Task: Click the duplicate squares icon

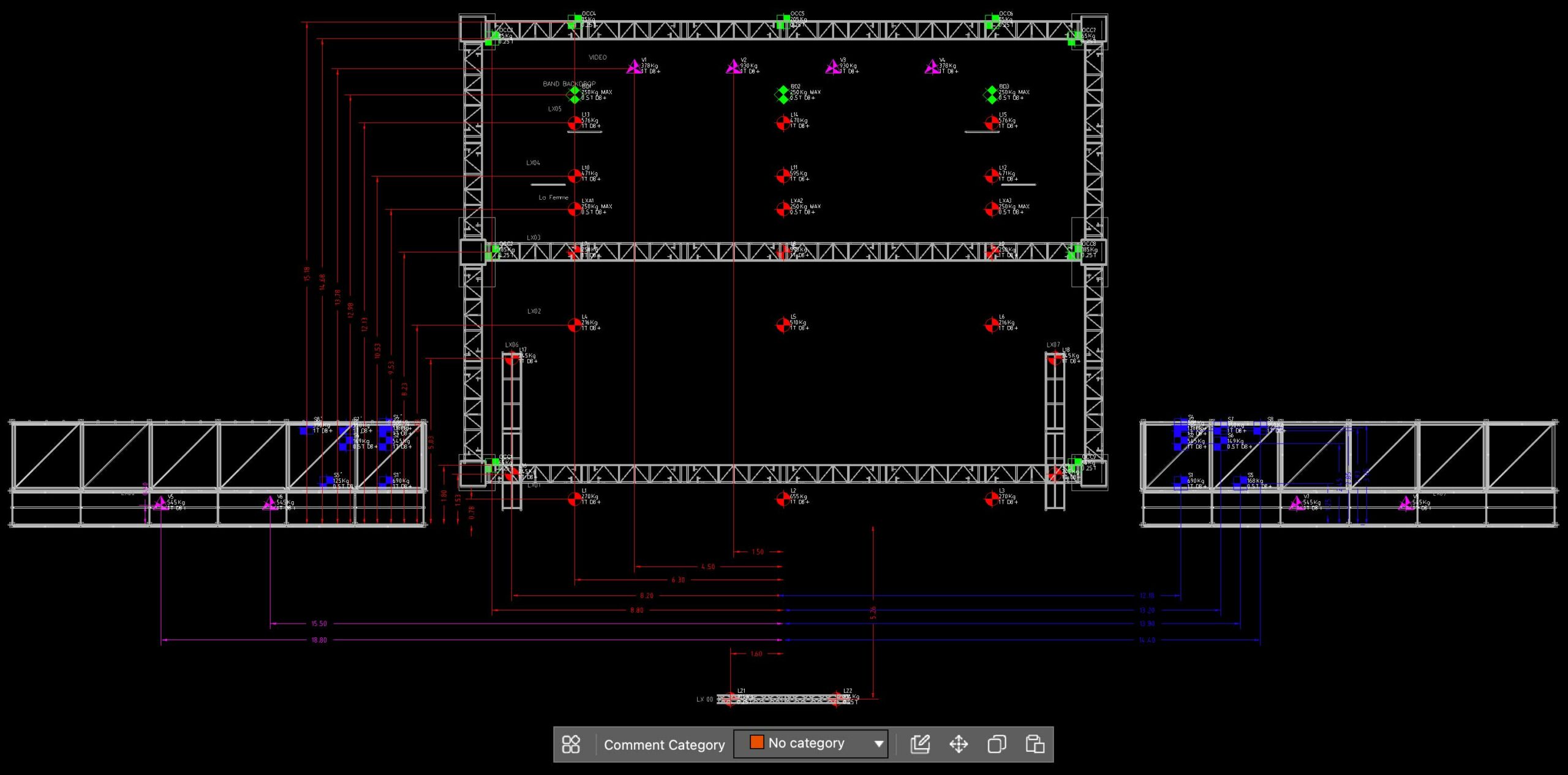Action: coord(997,744)
